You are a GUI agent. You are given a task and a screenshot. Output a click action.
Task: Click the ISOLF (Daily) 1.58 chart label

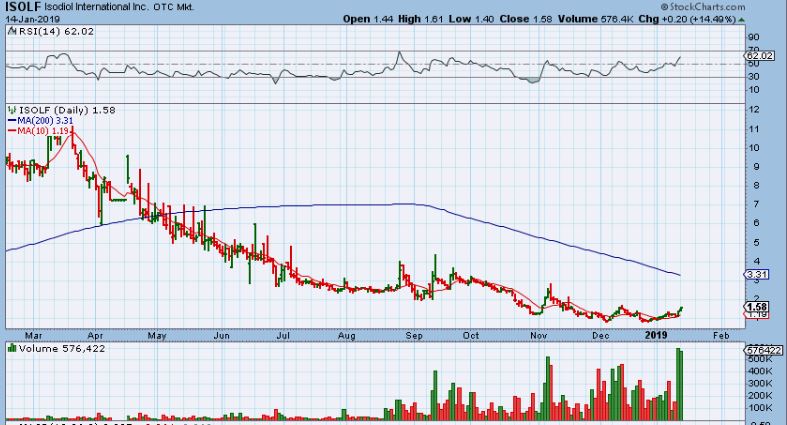pos(67,110)
